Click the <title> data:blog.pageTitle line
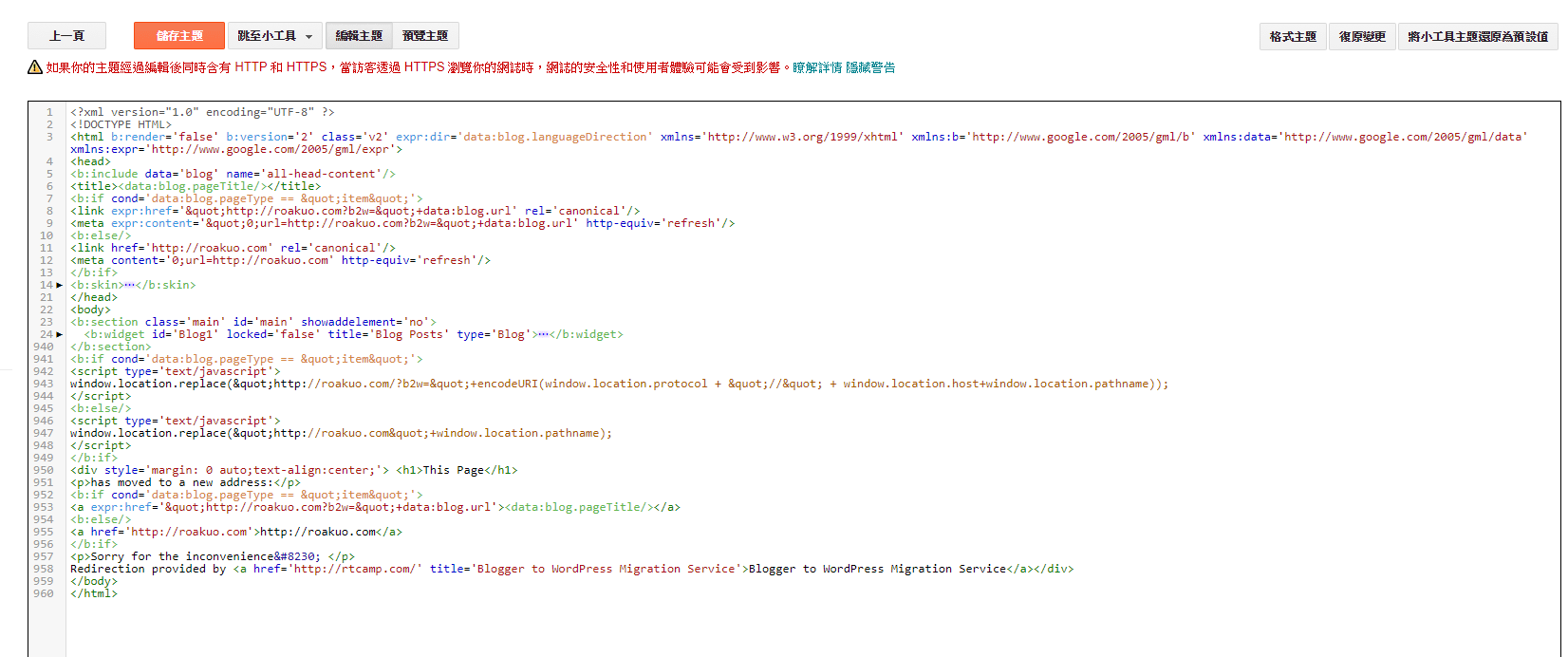This screenshot has width=1568, height=657. point(196,186)
